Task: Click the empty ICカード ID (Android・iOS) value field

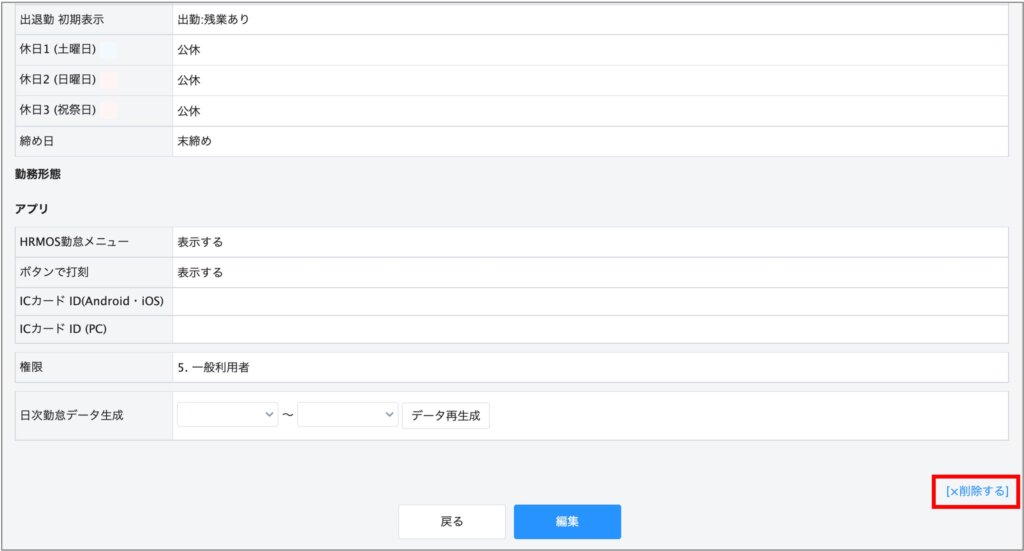Action: (589, 301)
